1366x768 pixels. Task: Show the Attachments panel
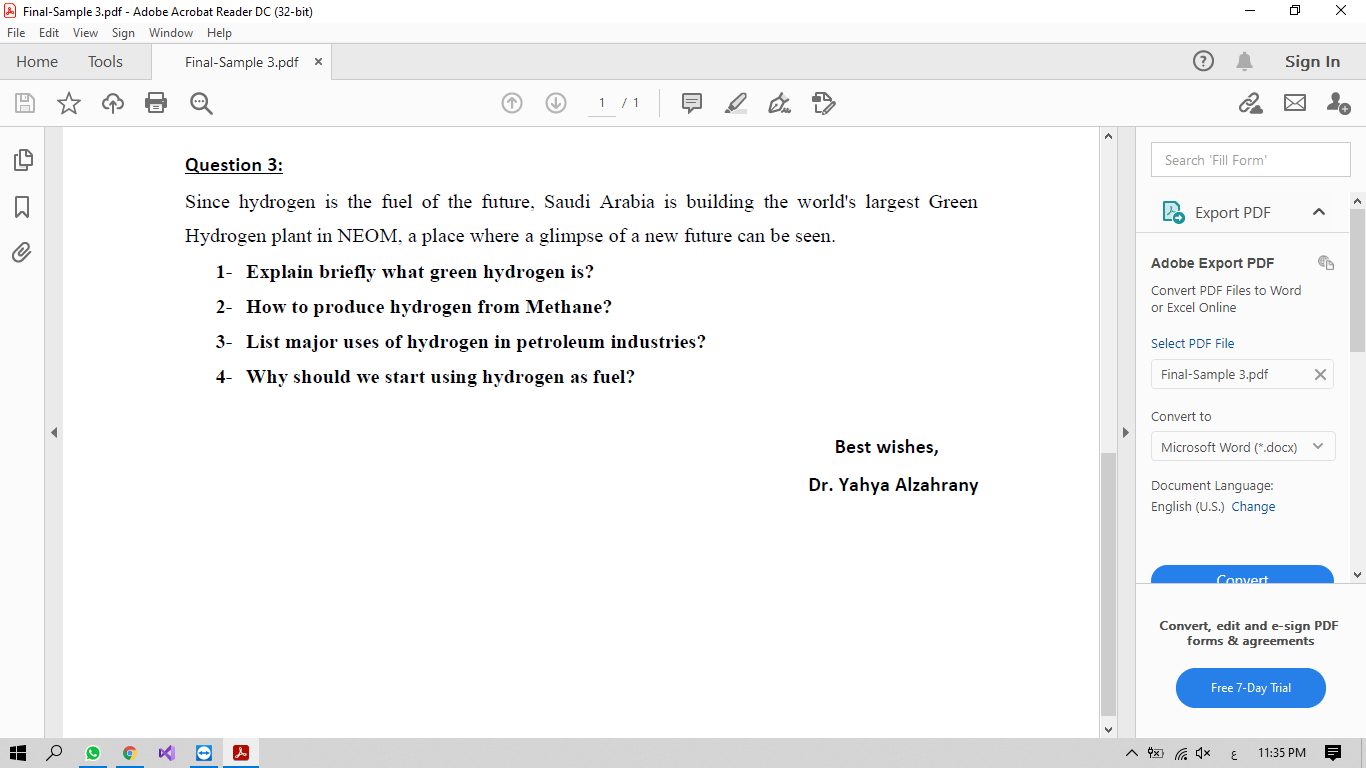21,252
